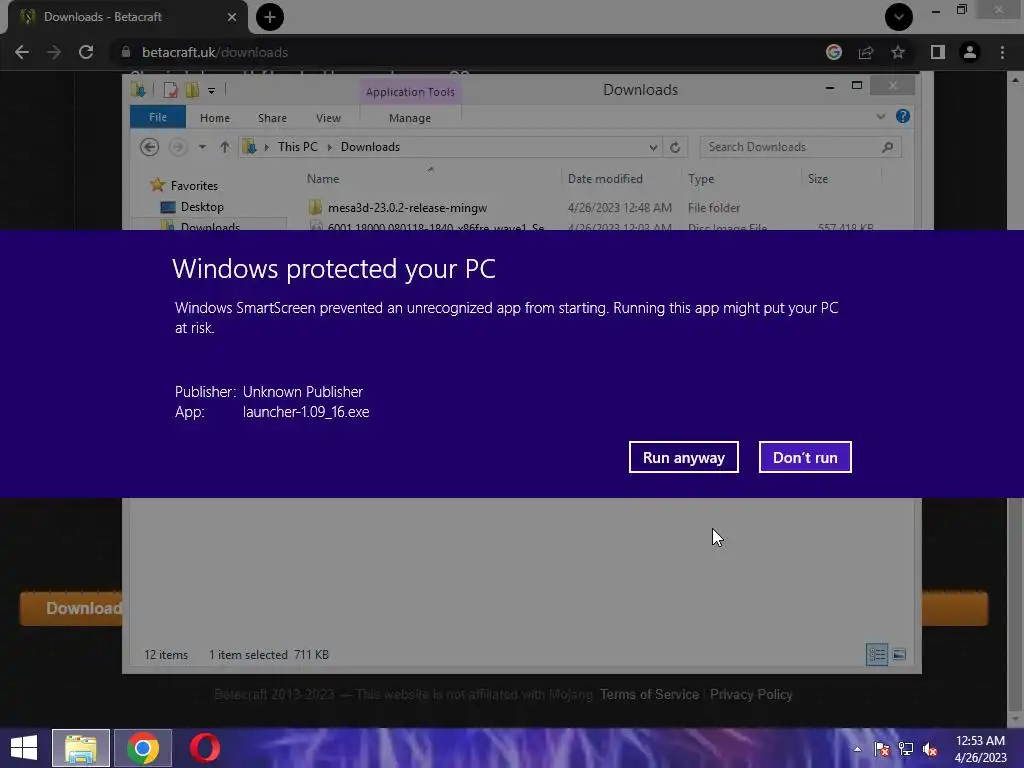Open Chrome from the taskbar
The width and height of the screenshot is (1024, 768).
coord(143,748)
